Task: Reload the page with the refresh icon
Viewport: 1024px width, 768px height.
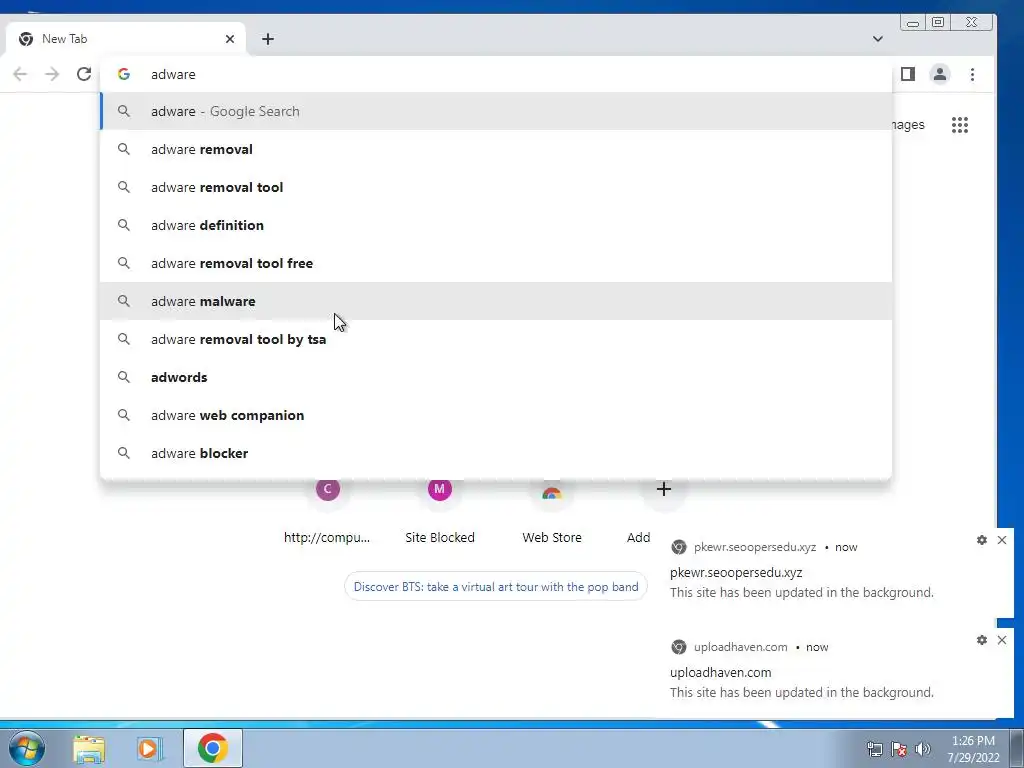Action: tap(84, 74)
